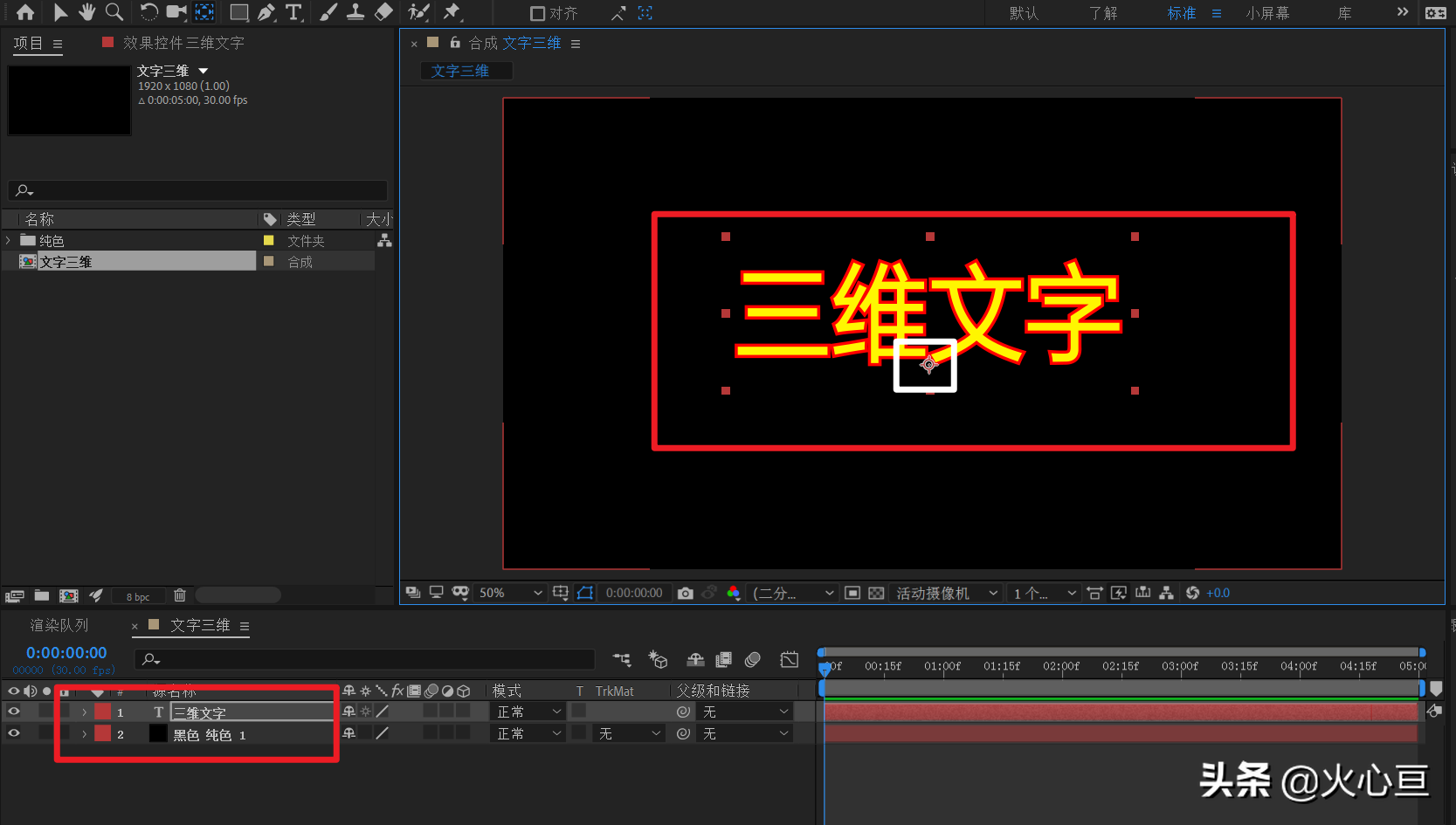
Task: Click layer 1 red label color swatch
Action: click(x=103, y=712)
